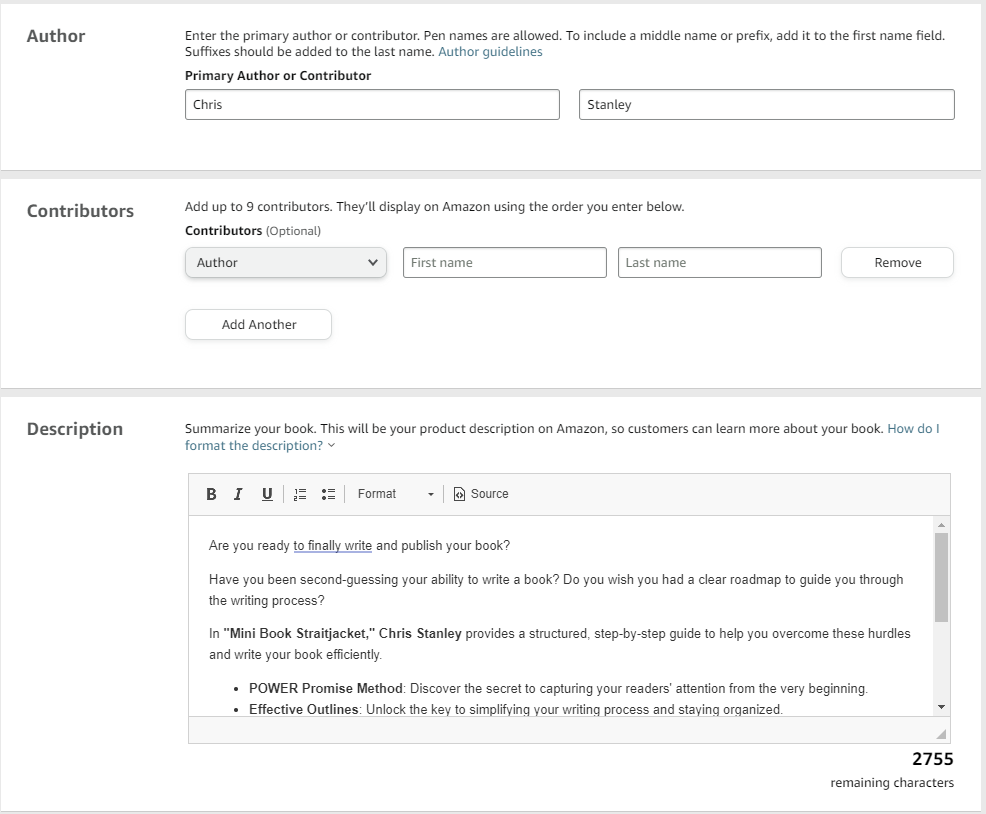Click the primary author last name field Stanley
The image size is (986, 814).
pyautogui.click(x=767, y=104)
